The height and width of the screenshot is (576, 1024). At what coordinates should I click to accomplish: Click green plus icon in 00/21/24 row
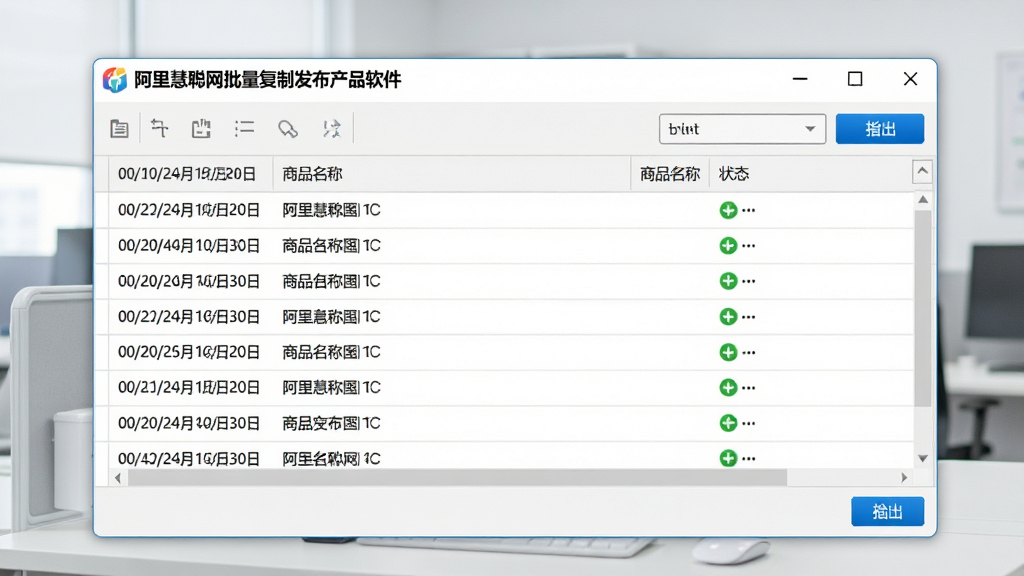pos(728,387)
